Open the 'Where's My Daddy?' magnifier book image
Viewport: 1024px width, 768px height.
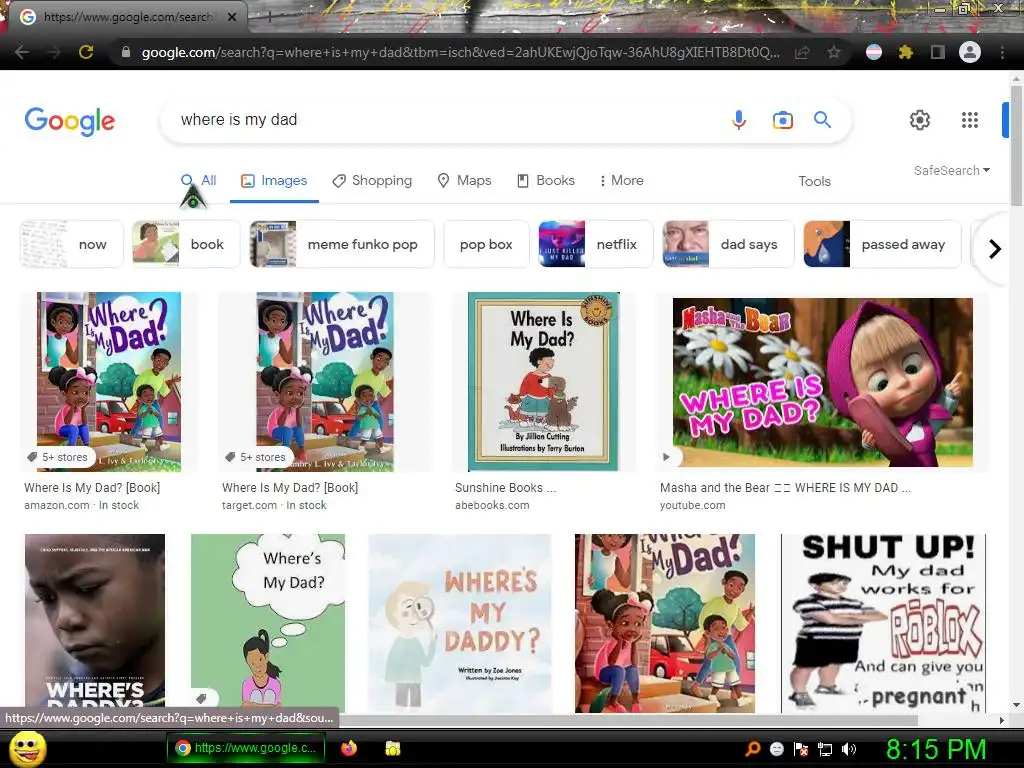click(460, 623)
